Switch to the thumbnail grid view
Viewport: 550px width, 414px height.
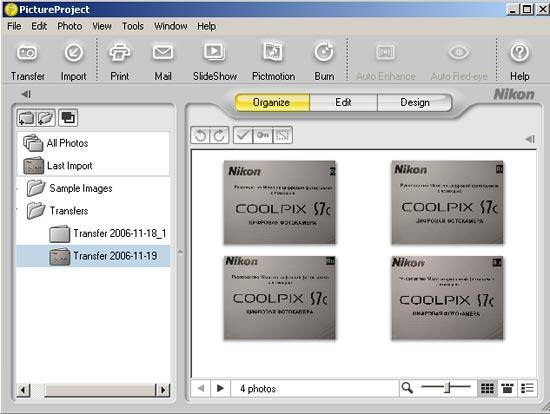(x=487, y=388)
